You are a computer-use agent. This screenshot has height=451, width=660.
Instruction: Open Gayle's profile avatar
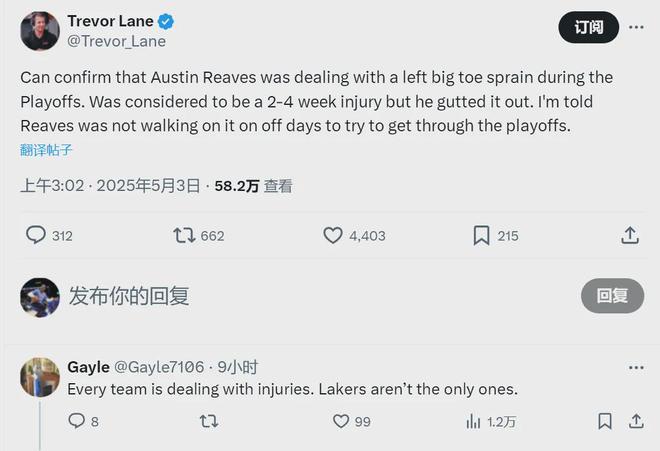40,377
